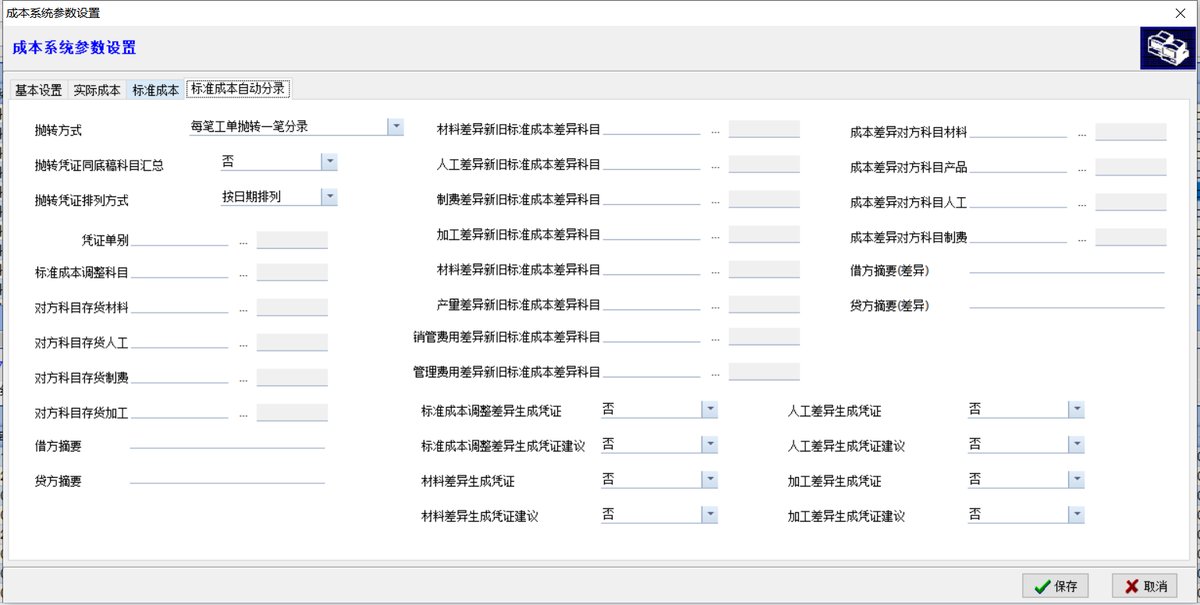The image size is (1200, 605).
Task: Open browse button for 管理费用差异新旧标准成本差异科目
Action: [715, 373]
